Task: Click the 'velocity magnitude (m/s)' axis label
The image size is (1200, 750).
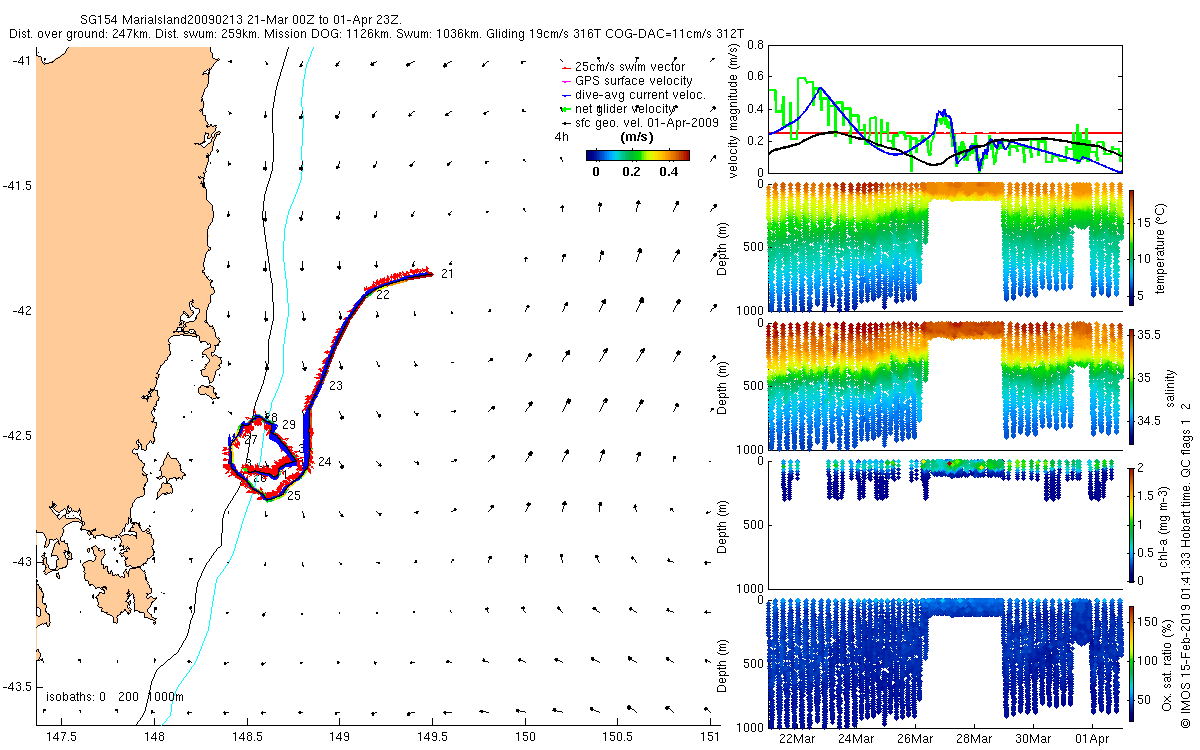Action: 735,110
